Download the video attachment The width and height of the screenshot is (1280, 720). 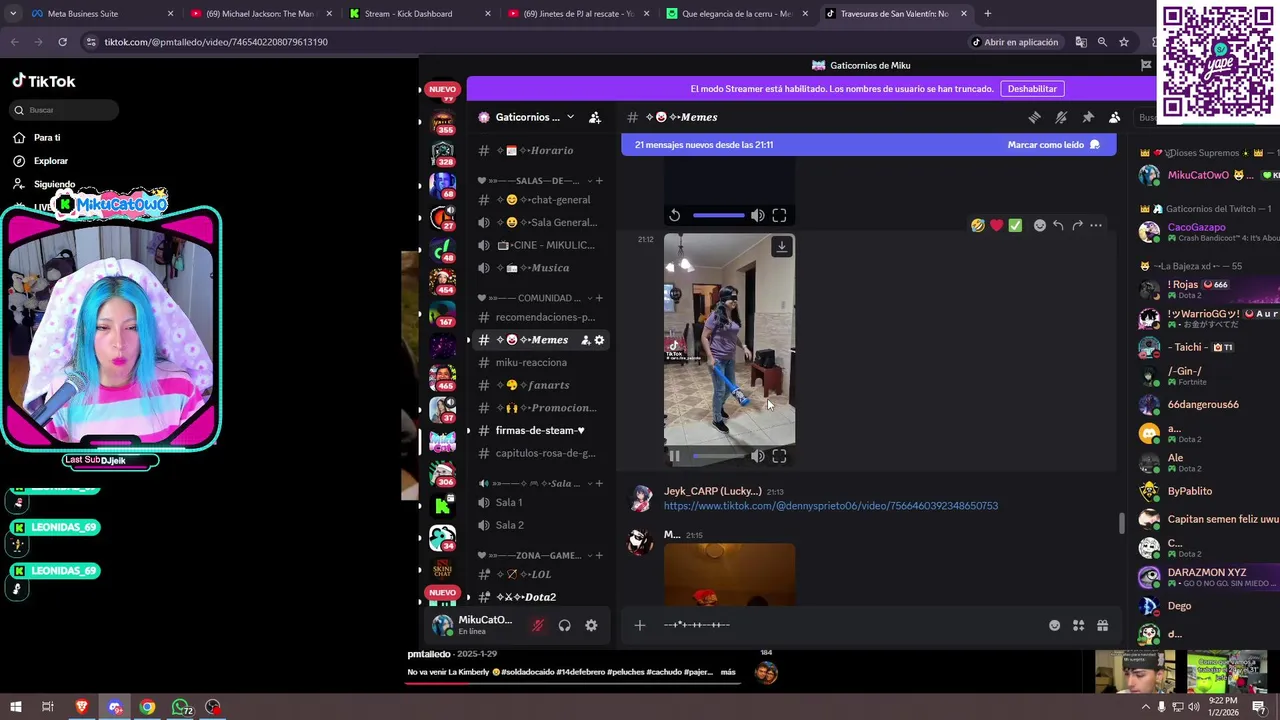[x=781, y=246]
